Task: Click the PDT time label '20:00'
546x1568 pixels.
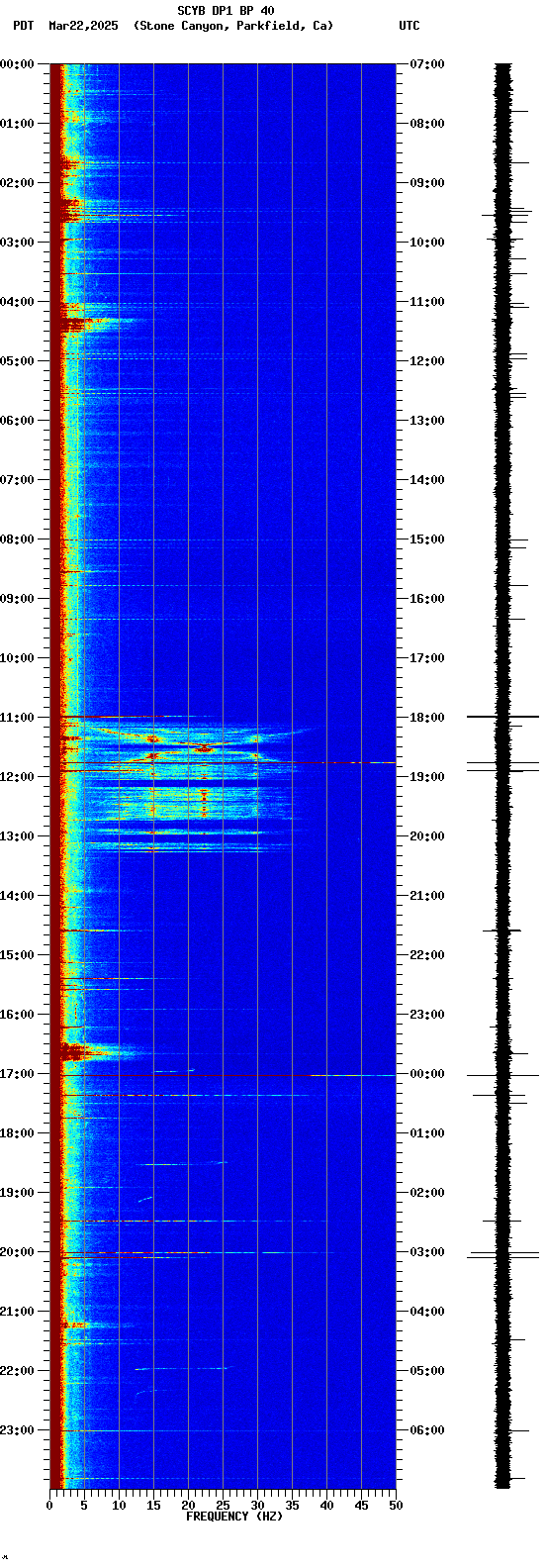Action: pyautogui.click(x=17, y=1251)
